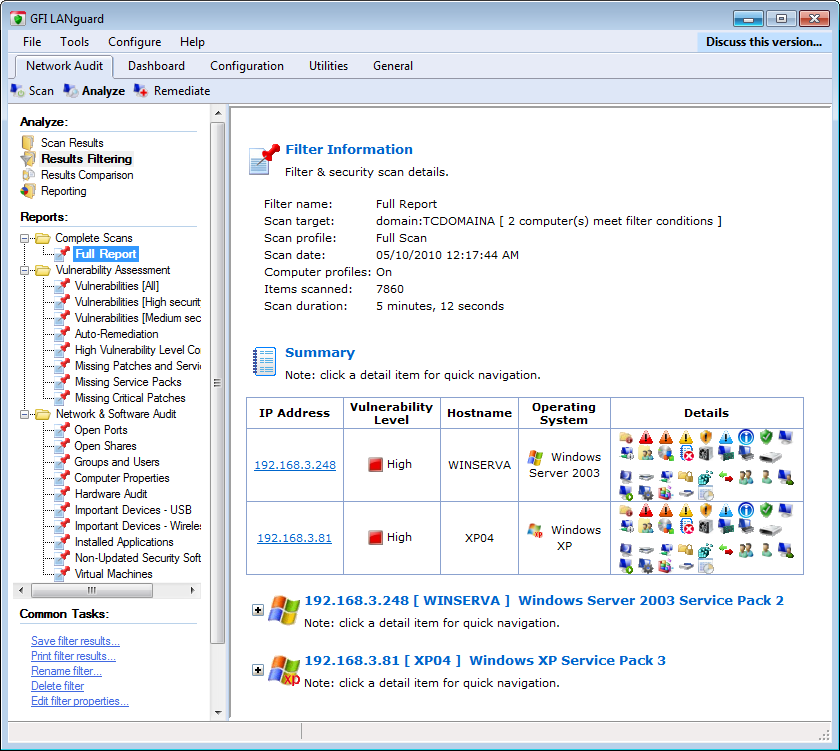Viewport: 840px width, 751px height.
Task: Open the Help menu
Action: pos(192,42)
